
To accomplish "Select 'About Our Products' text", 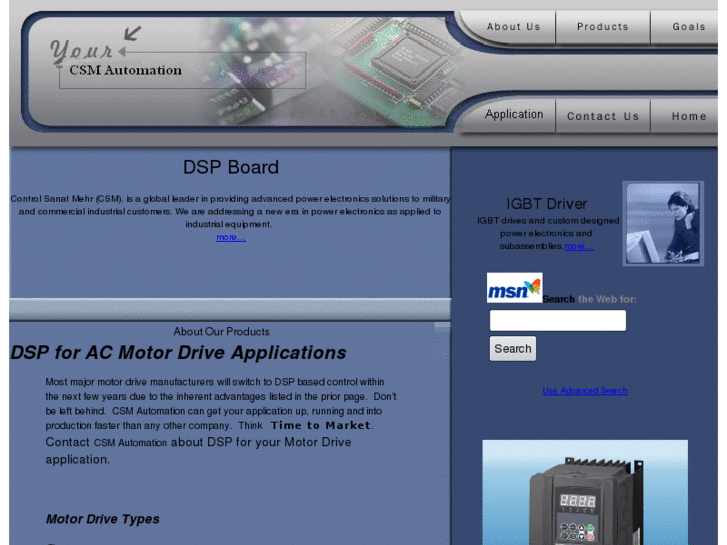I will 221,332.
